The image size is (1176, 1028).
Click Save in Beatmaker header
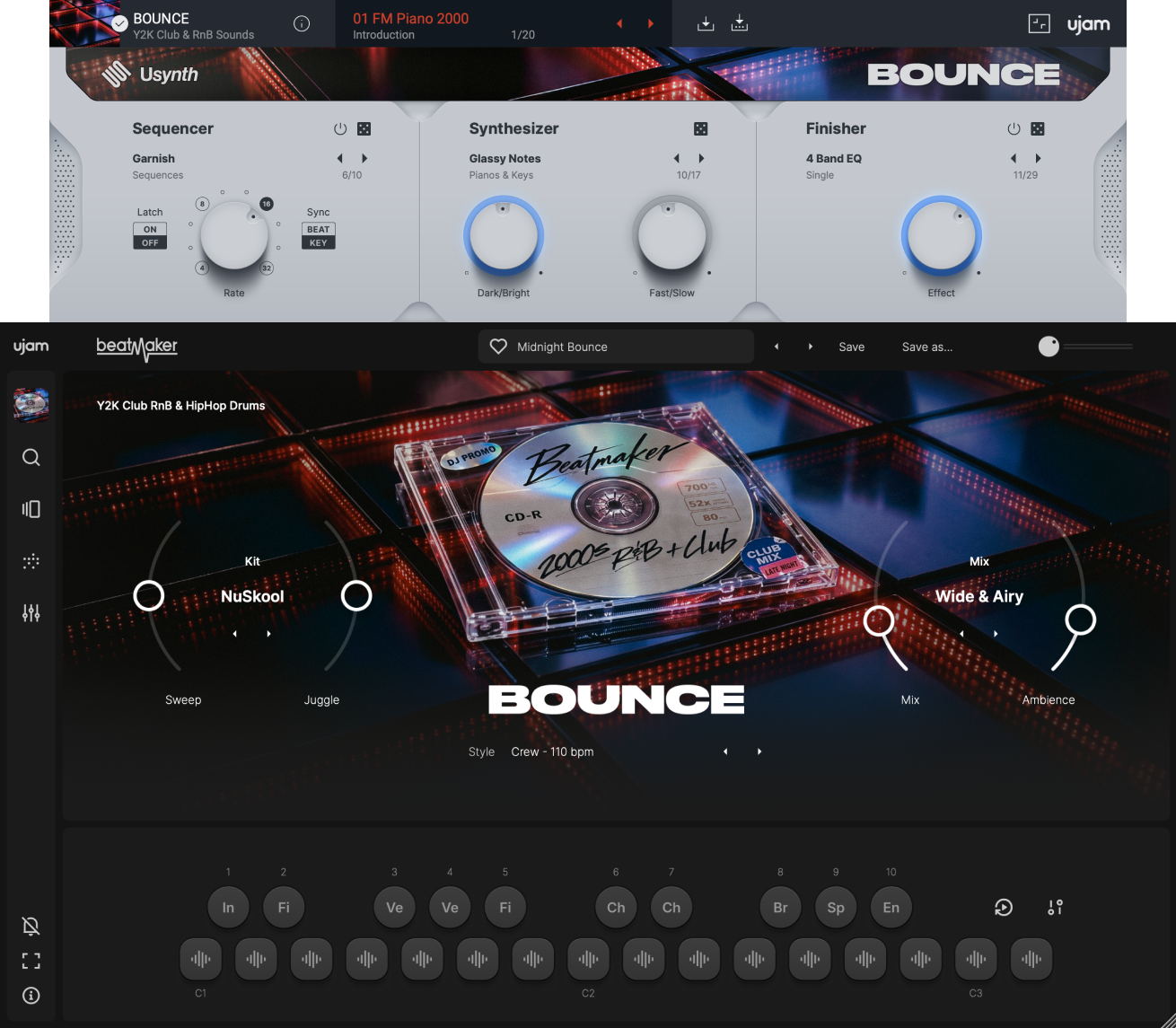tap(852, 347)
